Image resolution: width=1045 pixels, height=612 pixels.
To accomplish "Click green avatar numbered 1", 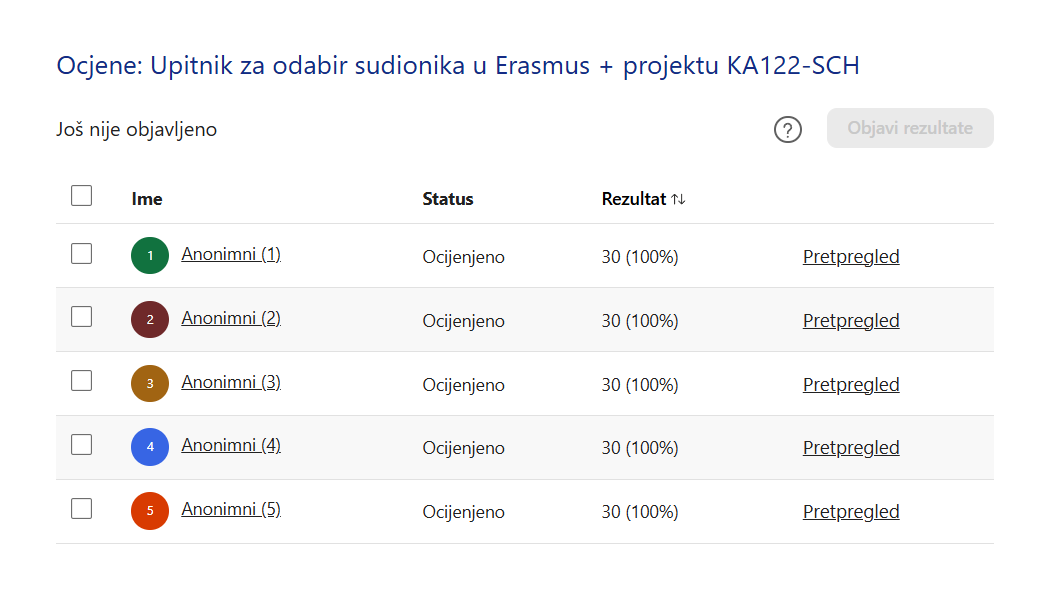I will [x=150, y=255].
